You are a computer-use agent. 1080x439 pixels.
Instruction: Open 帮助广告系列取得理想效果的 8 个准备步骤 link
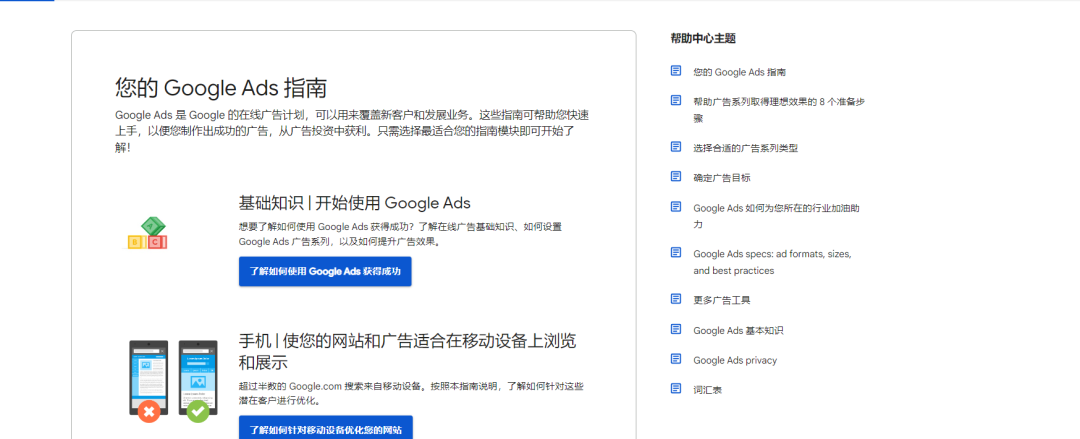(779, 110)
